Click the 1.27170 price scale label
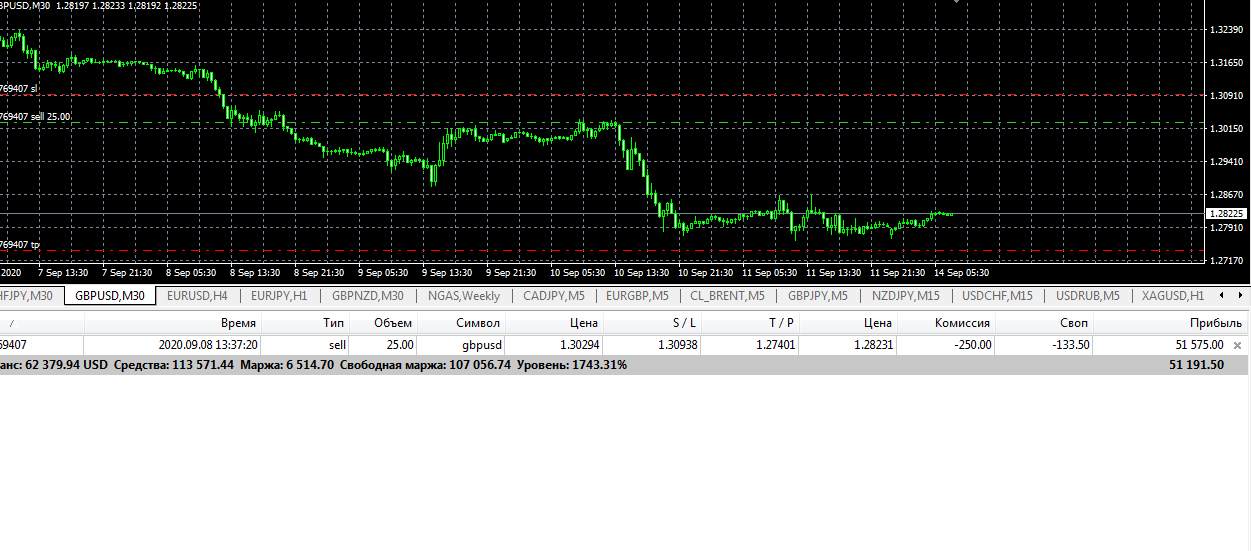 (1227, 260)
